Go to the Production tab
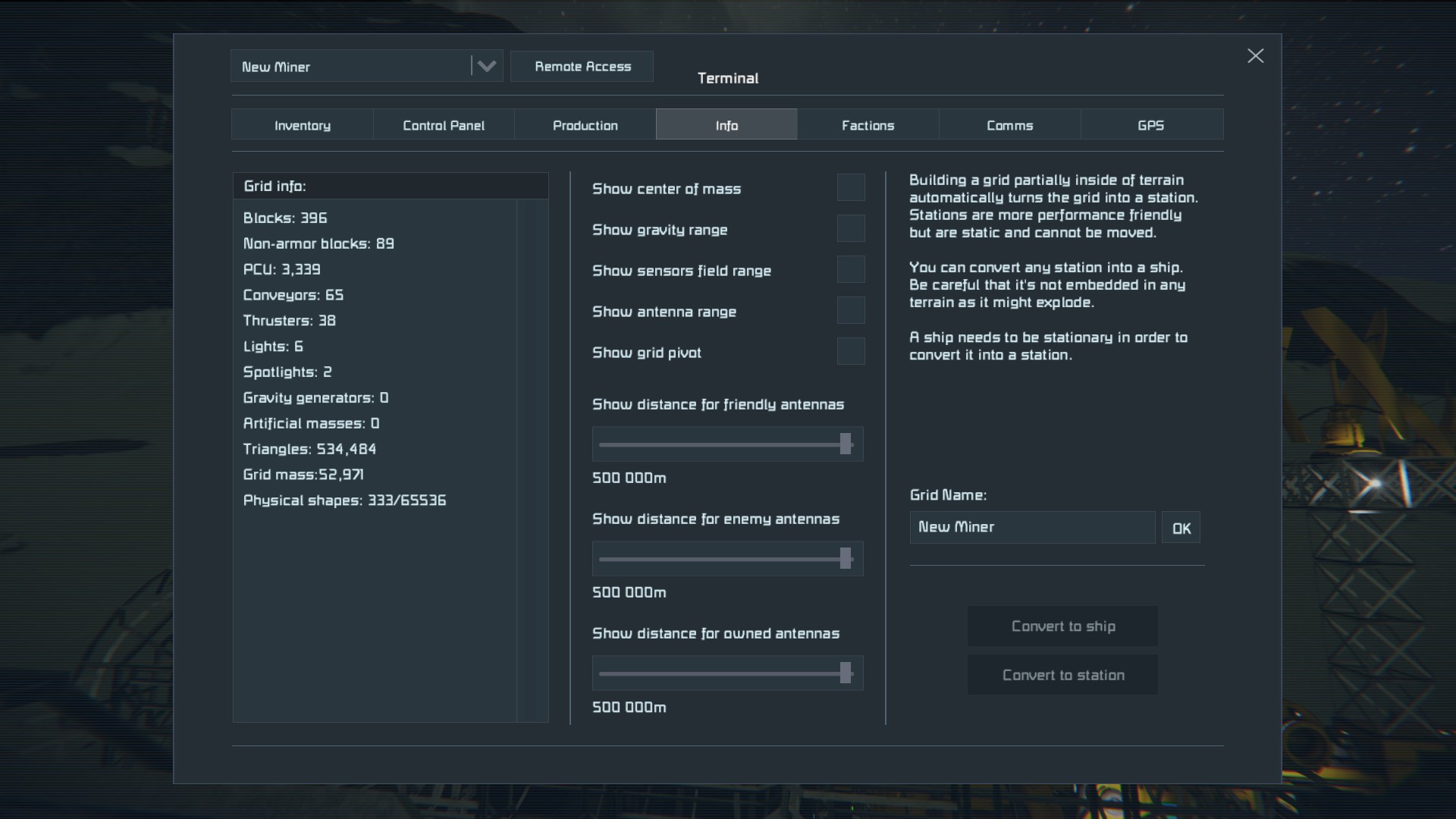This screenshot has height=819, width=1456. point(585,124)
